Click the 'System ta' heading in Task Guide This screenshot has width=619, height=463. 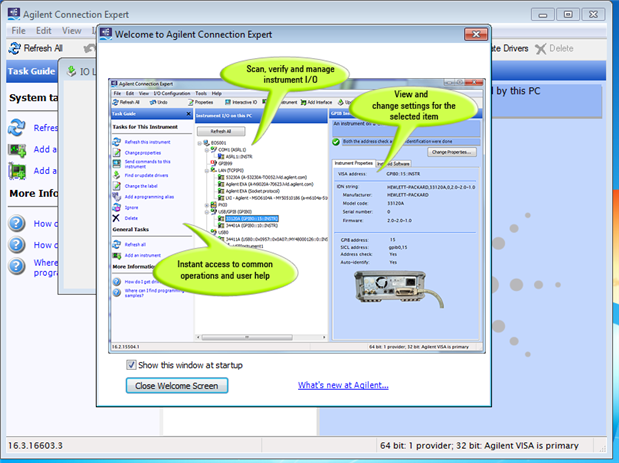[x=34, y=97]
